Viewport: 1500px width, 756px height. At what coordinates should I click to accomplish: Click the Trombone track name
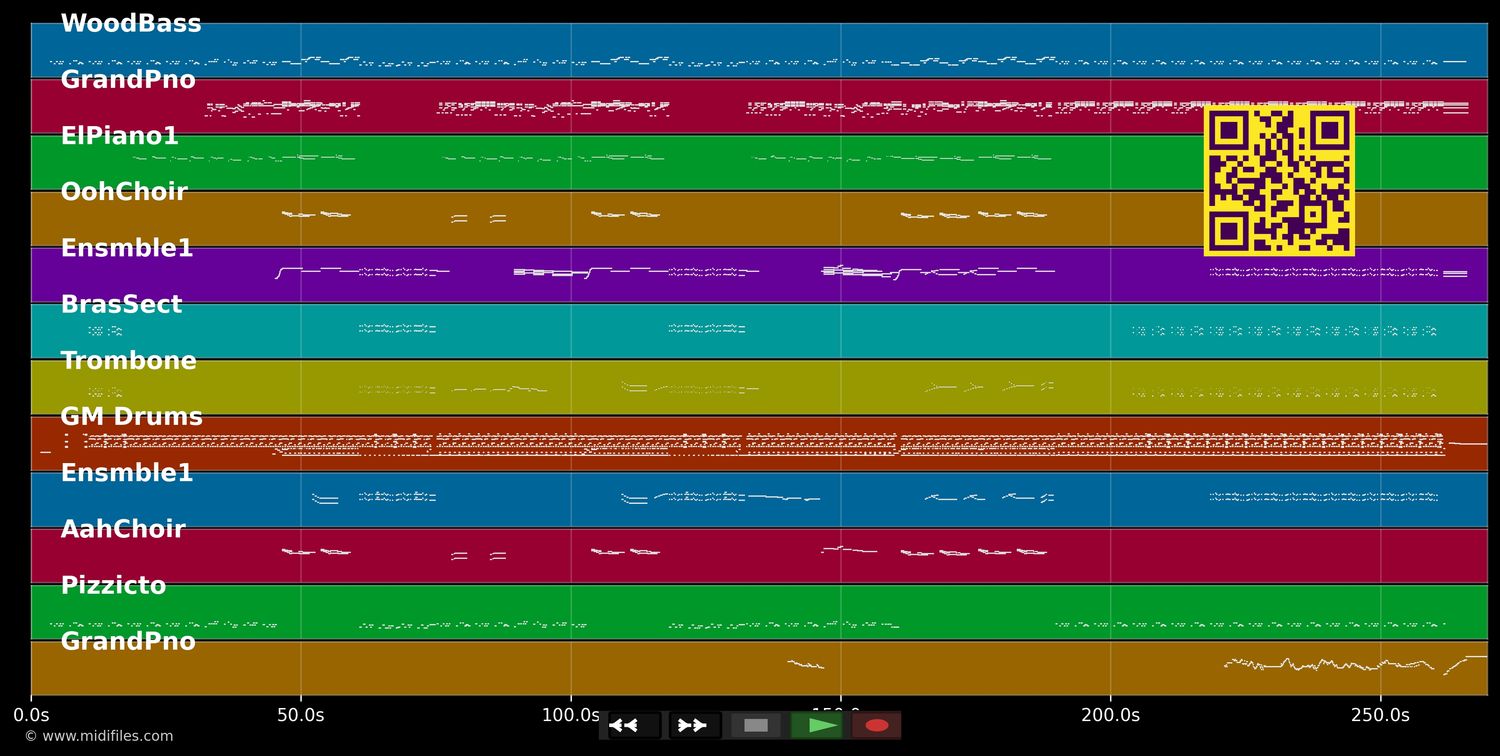tap(128, 361)
